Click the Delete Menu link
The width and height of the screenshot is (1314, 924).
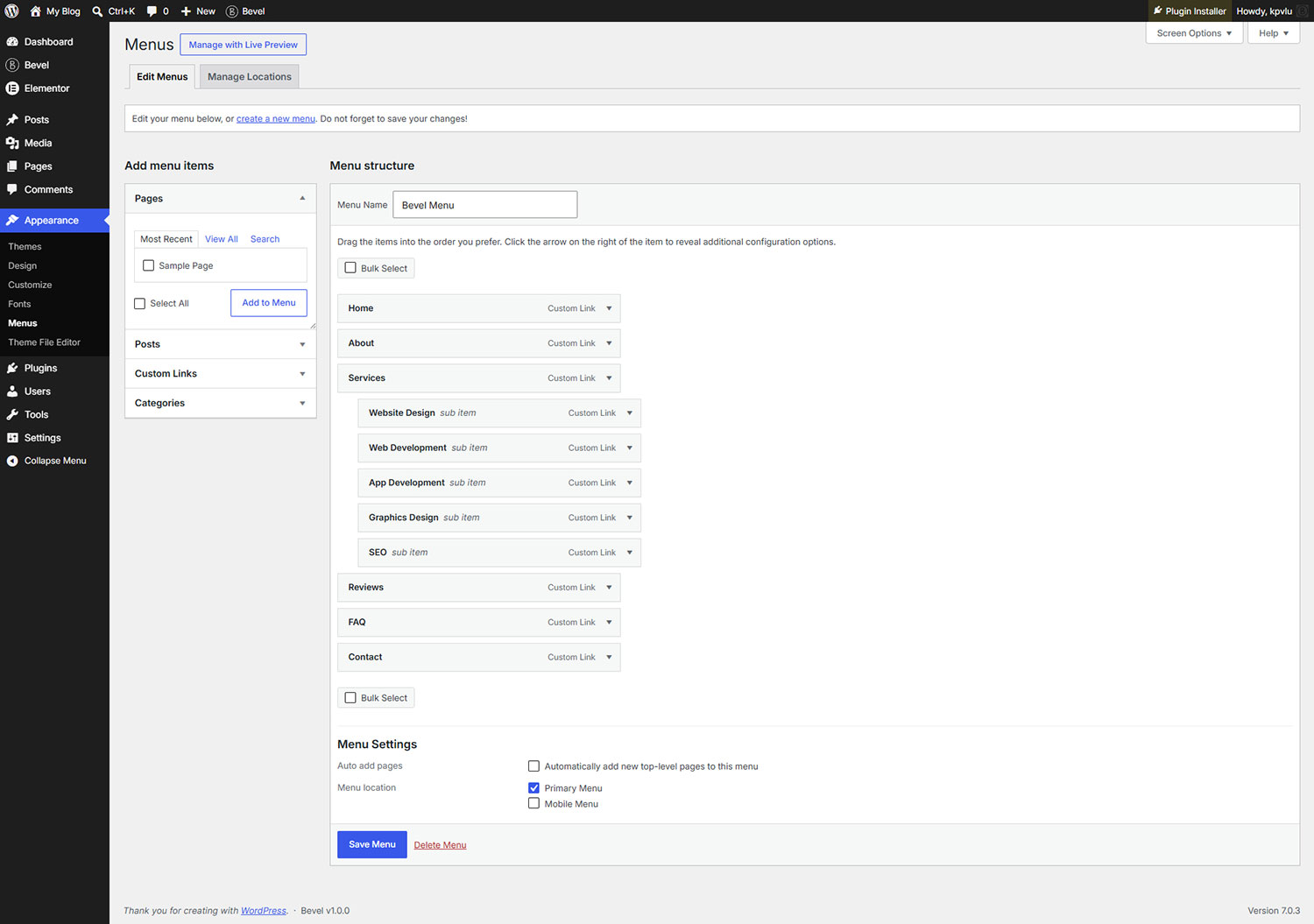point(440,845)
